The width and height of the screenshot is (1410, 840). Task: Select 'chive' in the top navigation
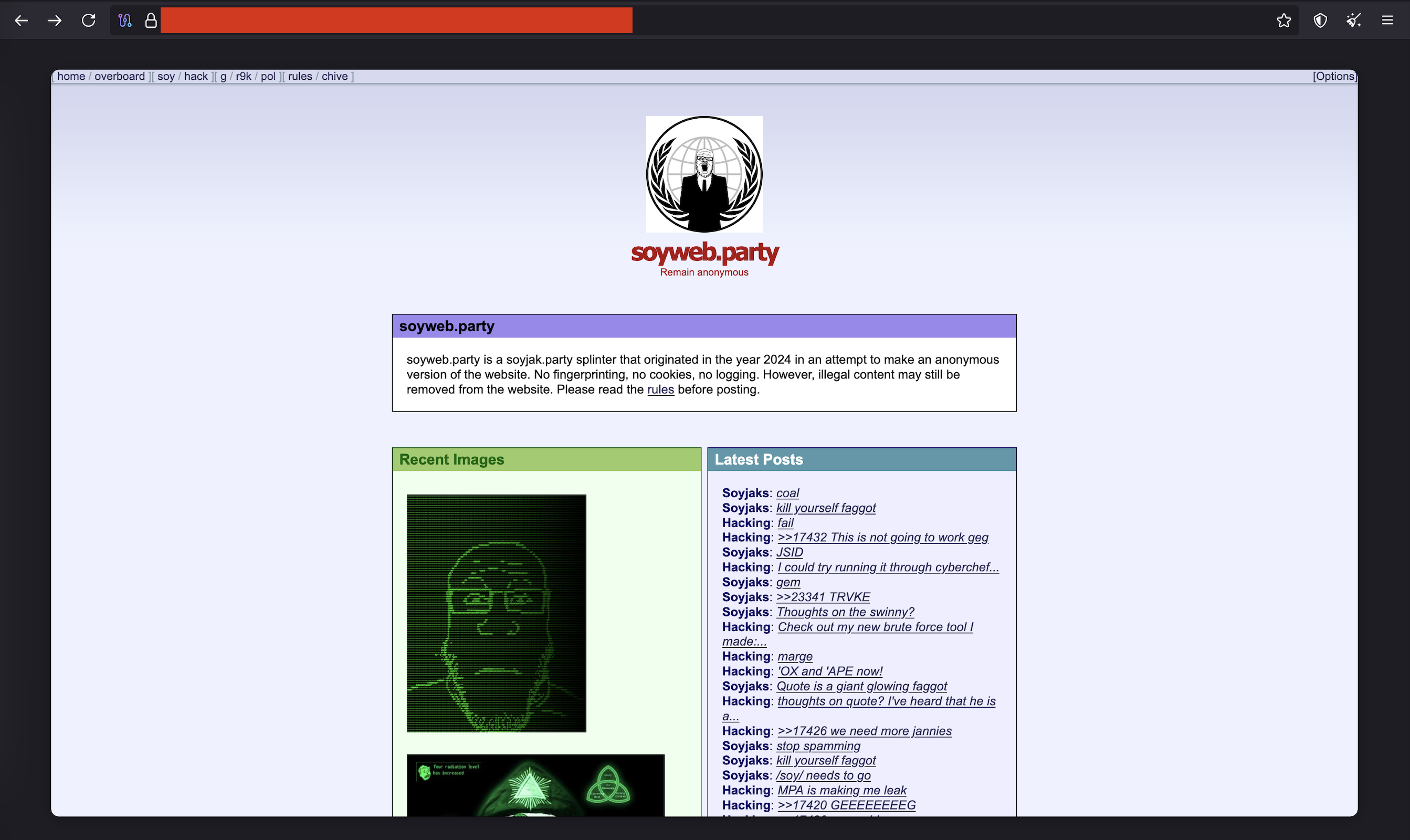pyautogui.click(x=334, y=77)
